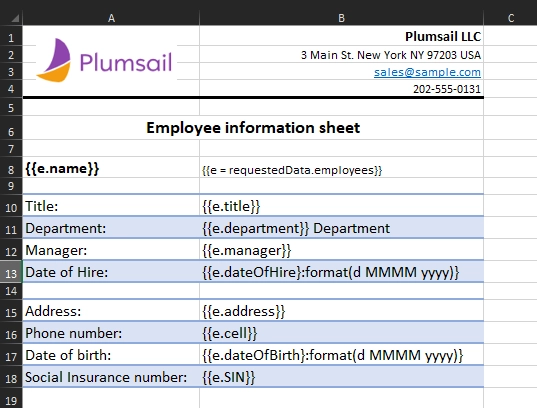
Task: Select the Plumsail LLC company name cell
Action: (341, 36)
